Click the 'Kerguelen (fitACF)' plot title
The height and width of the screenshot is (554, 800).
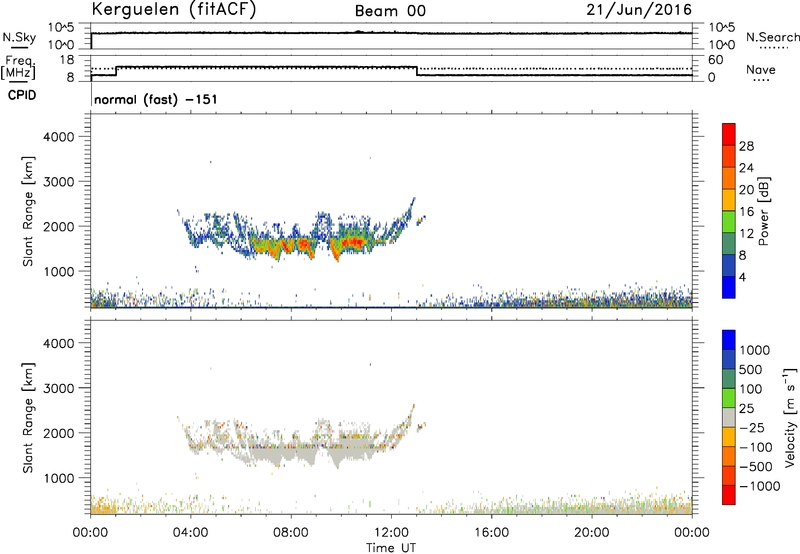click(x=173, y=10)
